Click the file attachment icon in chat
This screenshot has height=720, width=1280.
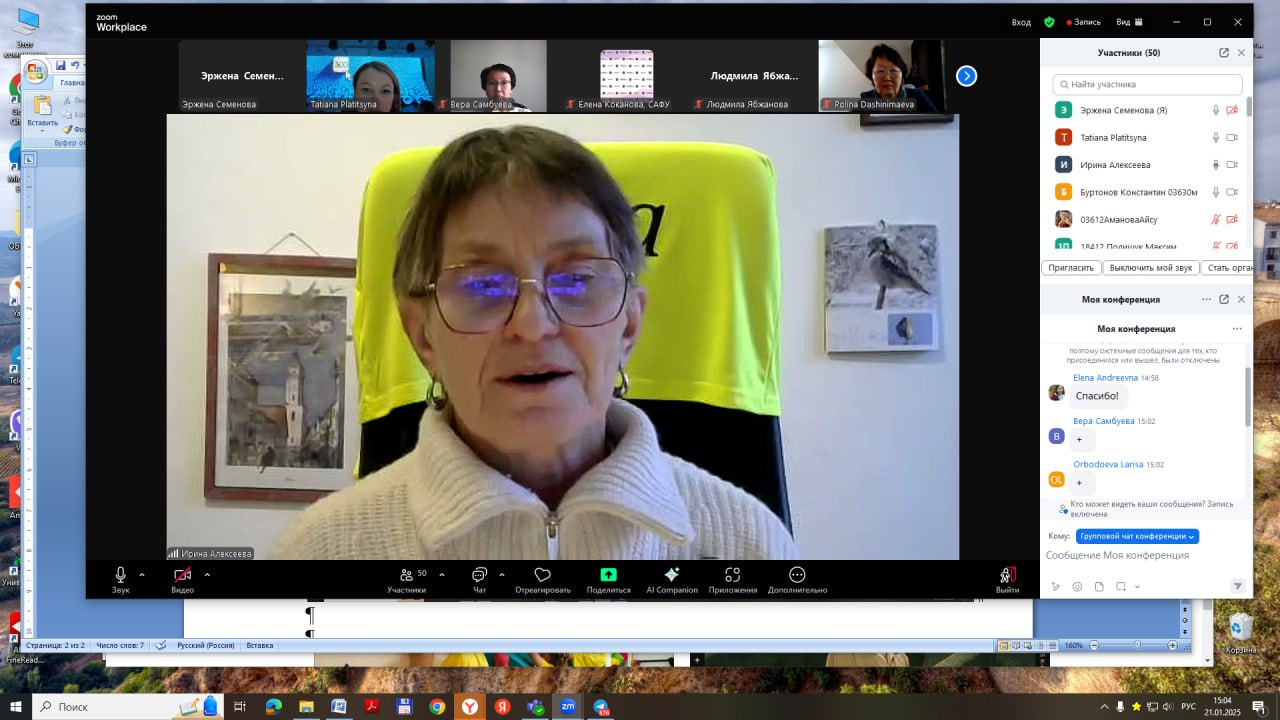point(1099,586)
